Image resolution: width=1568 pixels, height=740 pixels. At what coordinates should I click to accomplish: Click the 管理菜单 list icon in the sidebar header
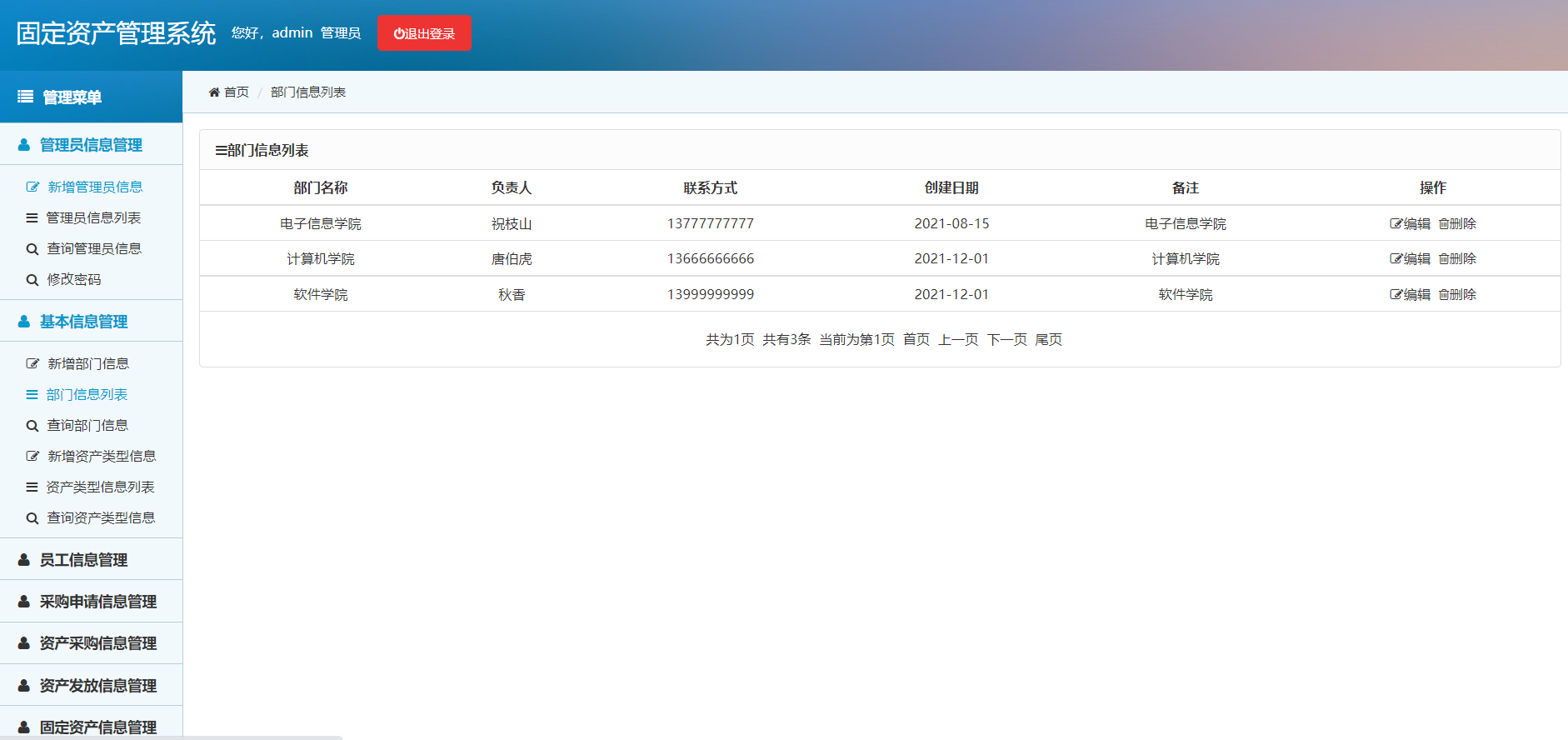26,97
